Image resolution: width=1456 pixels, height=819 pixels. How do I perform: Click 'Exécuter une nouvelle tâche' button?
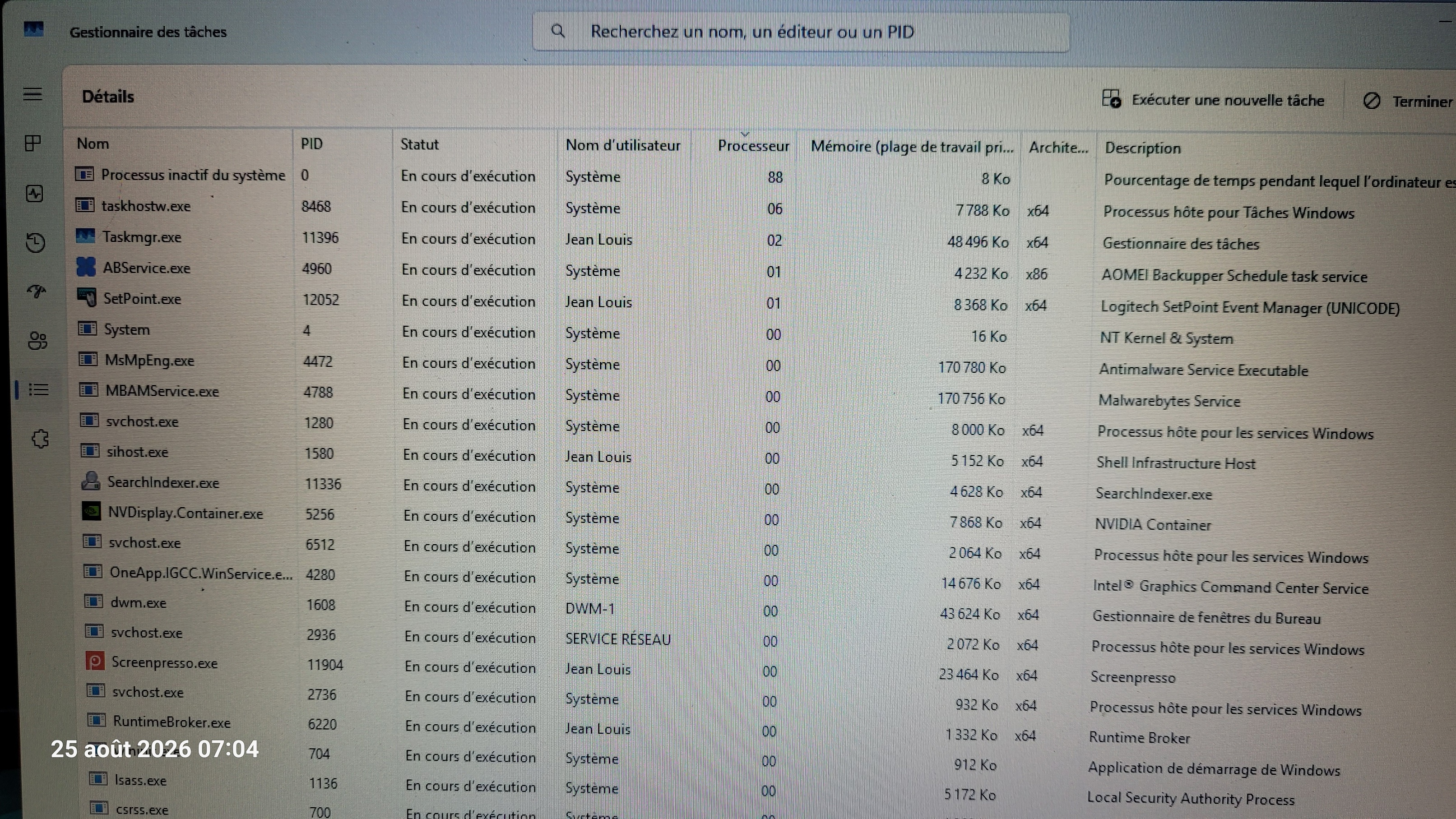coord(1213,99)
